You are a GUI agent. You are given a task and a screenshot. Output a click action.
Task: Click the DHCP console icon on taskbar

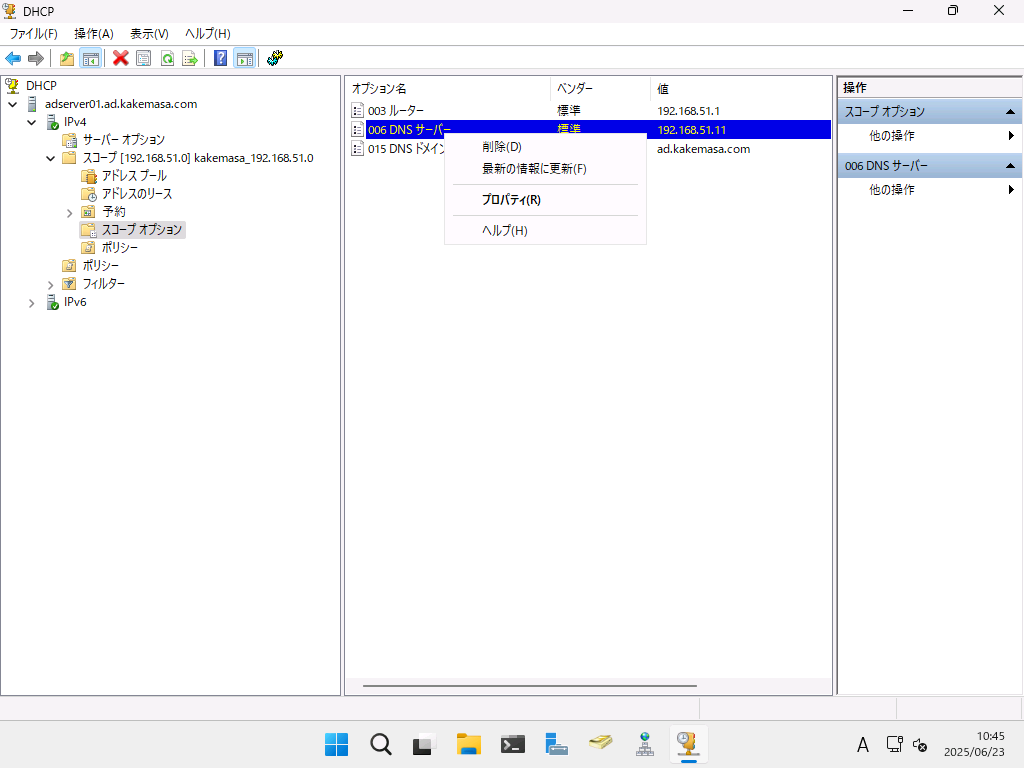pyautogui.click(x=688, y=744)
